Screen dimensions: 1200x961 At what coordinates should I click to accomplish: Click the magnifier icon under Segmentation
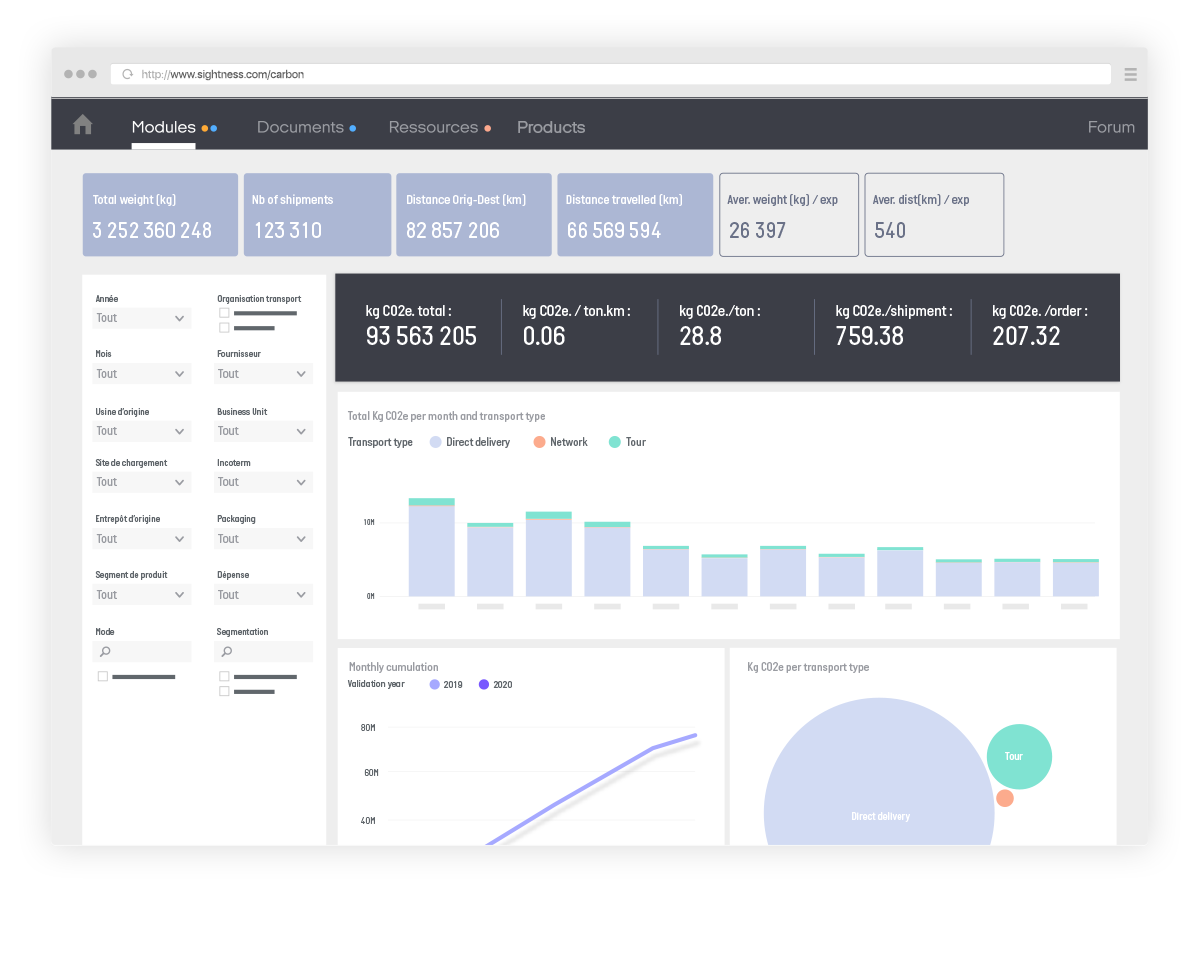point(227,652)
